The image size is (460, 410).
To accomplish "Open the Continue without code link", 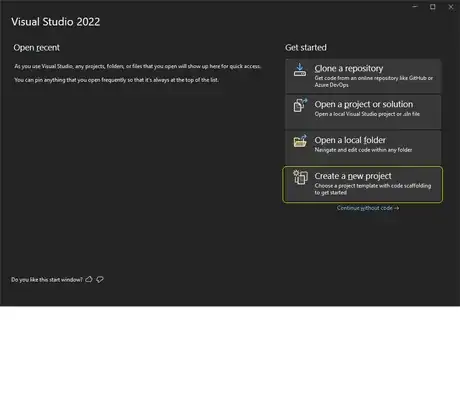I will [368, 208].
